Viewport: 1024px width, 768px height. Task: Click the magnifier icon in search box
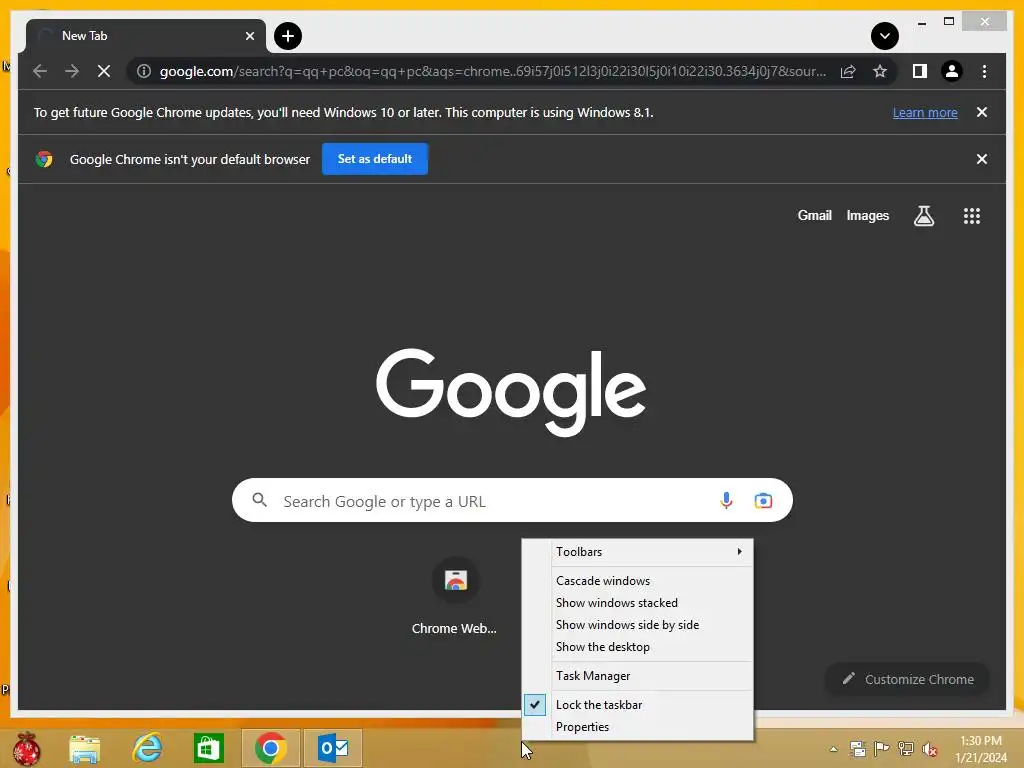(x=259, y=500)
